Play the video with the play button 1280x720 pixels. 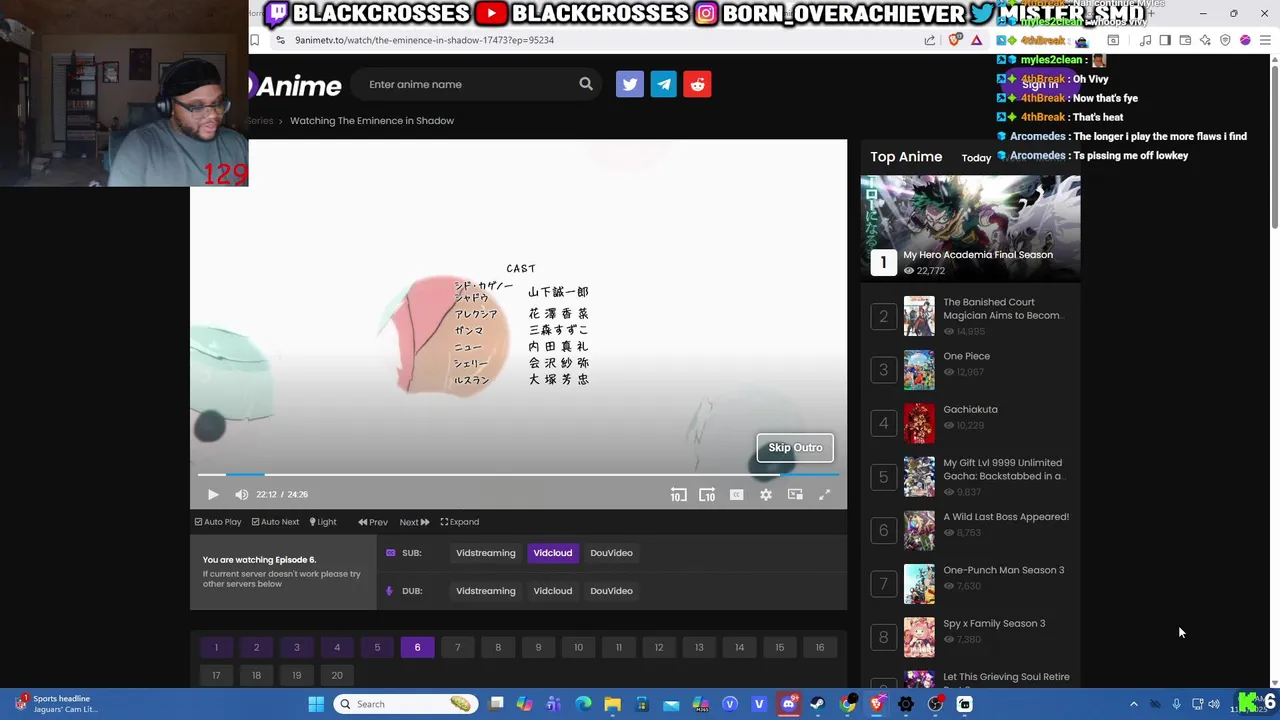[x=213, y=494]
